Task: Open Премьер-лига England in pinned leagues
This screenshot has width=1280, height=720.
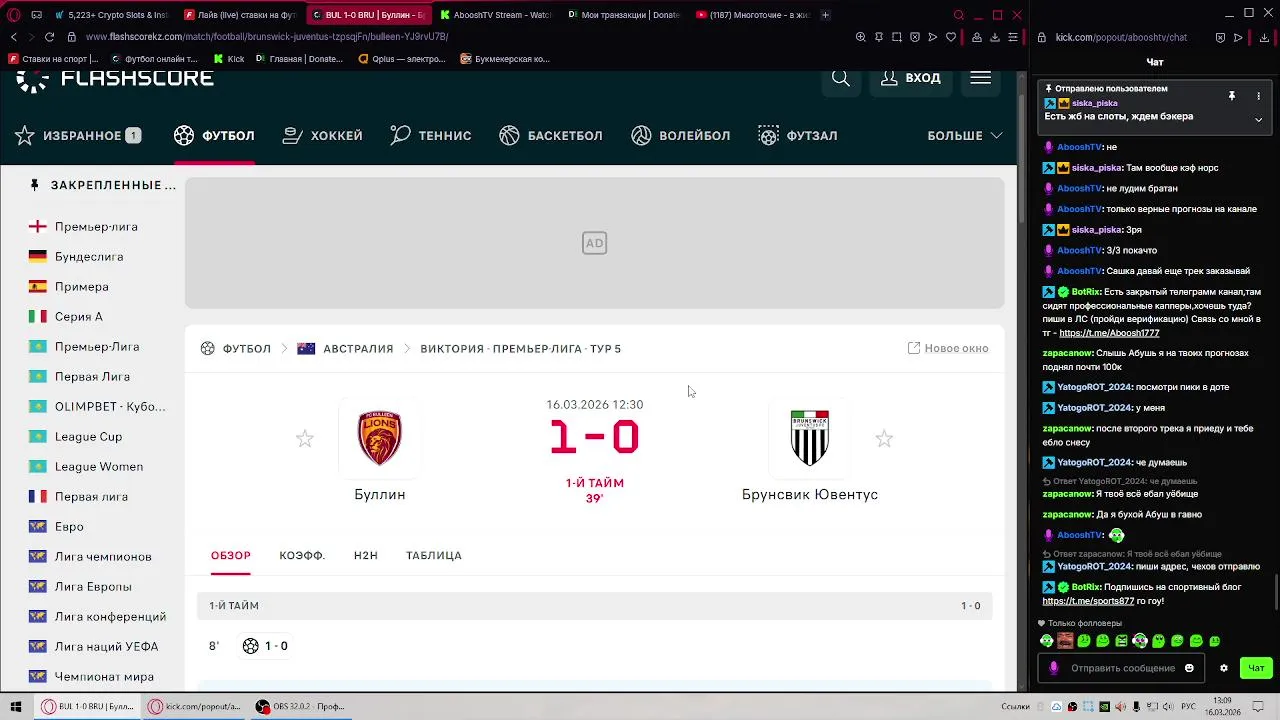Action: coord(96,227)
